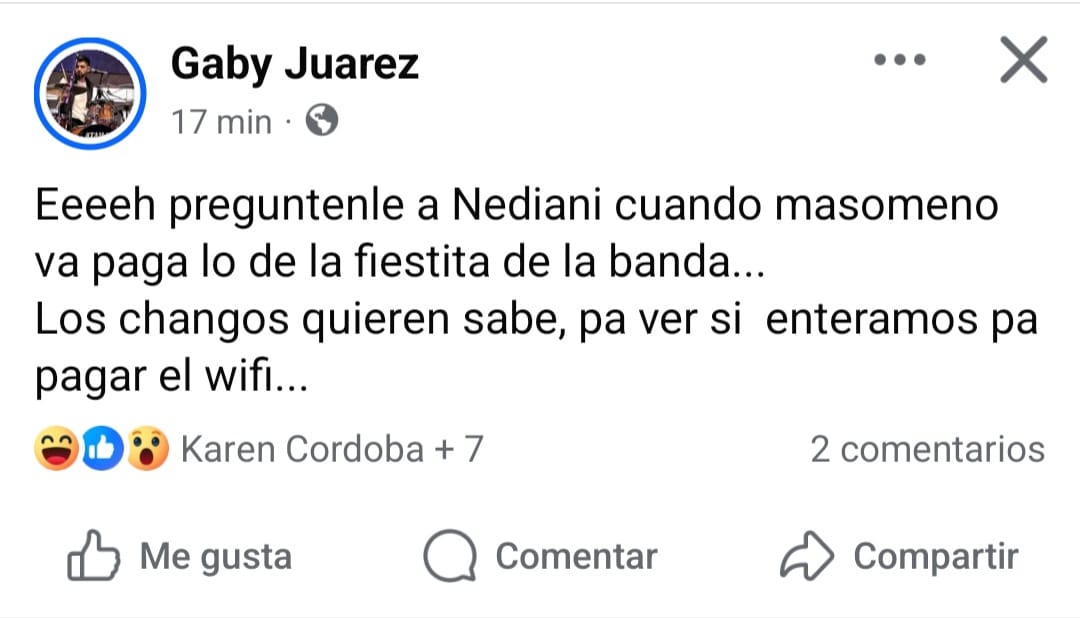The image size is (1080, 618).
Task: View reactions from Karen Cordoba + 7
Action: click(332, 450)
